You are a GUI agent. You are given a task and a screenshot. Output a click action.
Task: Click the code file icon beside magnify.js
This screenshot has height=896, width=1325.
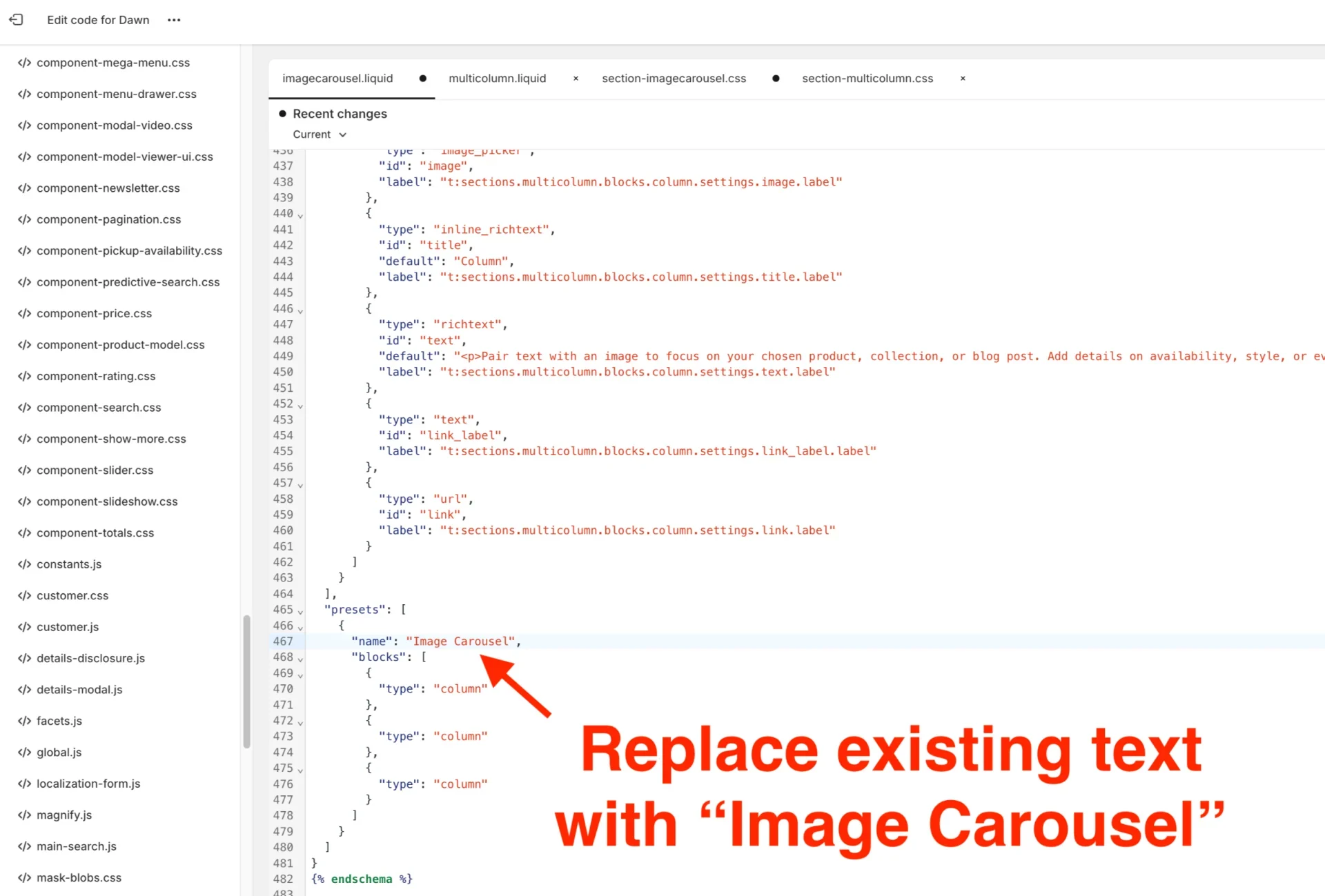pos(24,815)
